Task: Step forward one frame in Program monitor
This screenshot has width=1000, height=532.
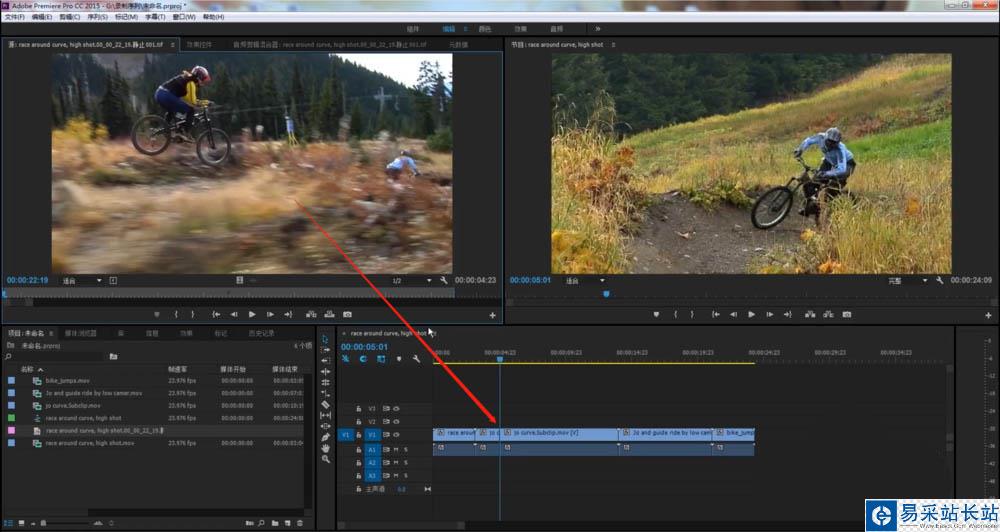Action: (769, 314)
